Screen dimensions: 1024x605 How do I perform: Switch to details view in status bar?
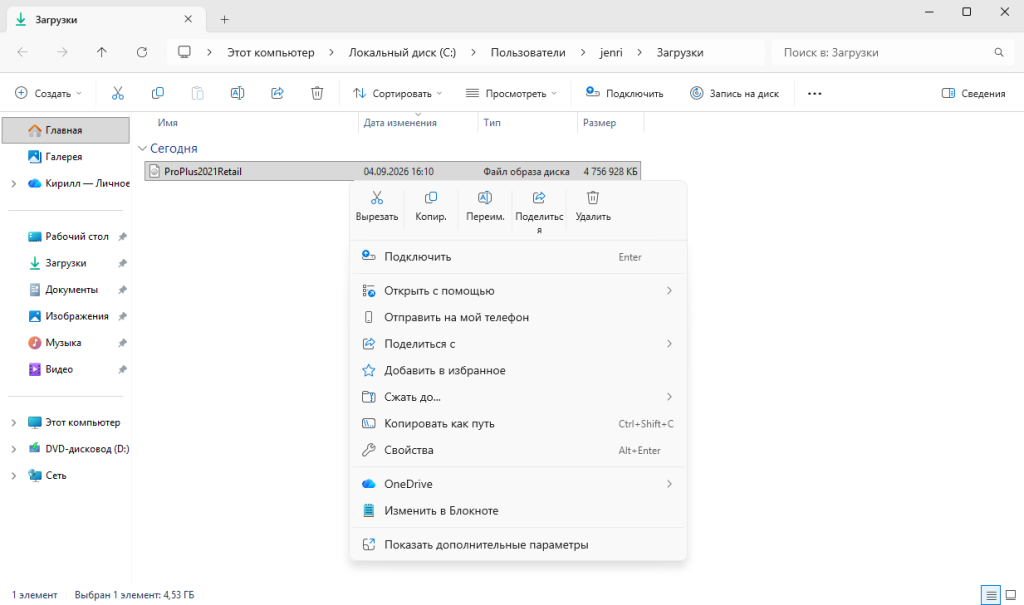pos(991,595)
